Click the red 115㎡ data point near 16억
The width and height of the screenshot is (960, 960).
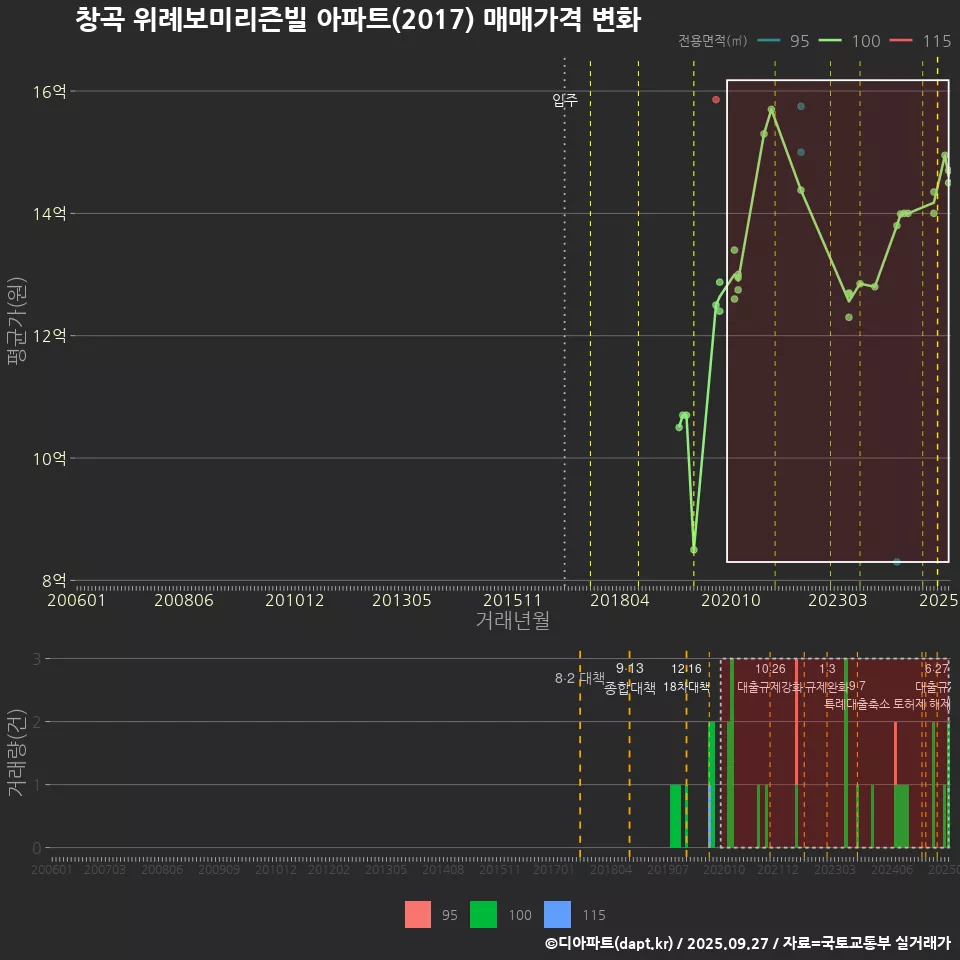click(x=716, y=100)
